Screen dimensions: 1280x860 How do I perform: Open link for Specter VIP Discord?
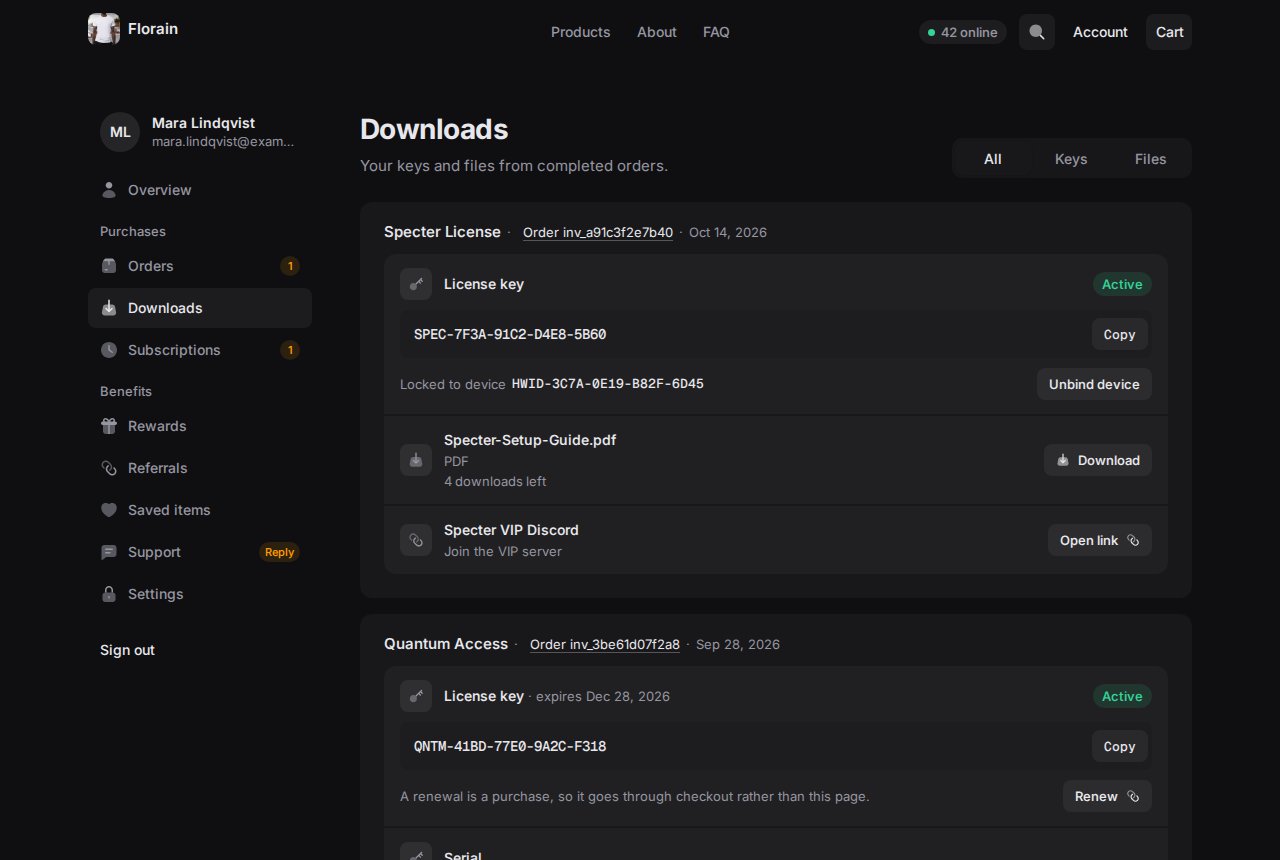click(1100, 540)
